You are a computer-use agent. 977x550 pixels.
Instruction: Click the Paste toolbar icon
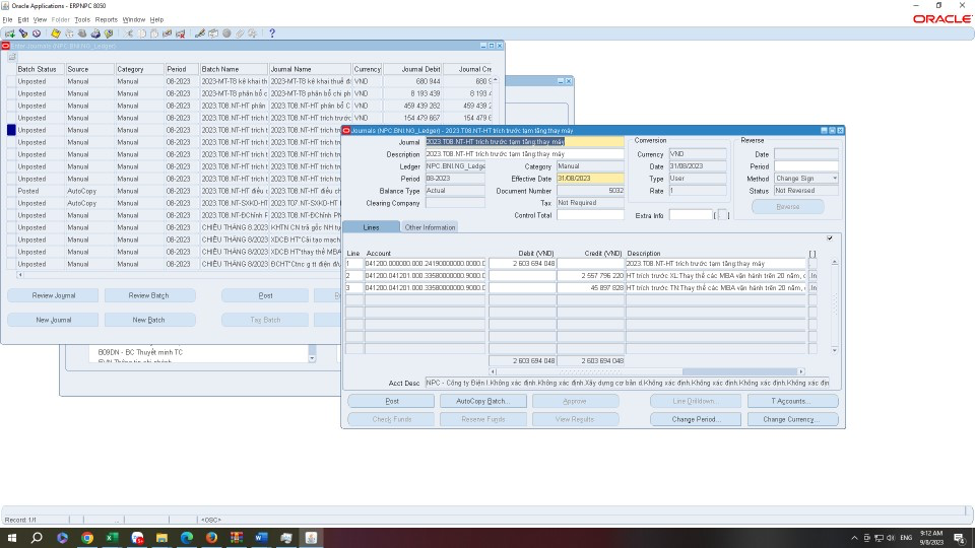click(x=155, y=34)
